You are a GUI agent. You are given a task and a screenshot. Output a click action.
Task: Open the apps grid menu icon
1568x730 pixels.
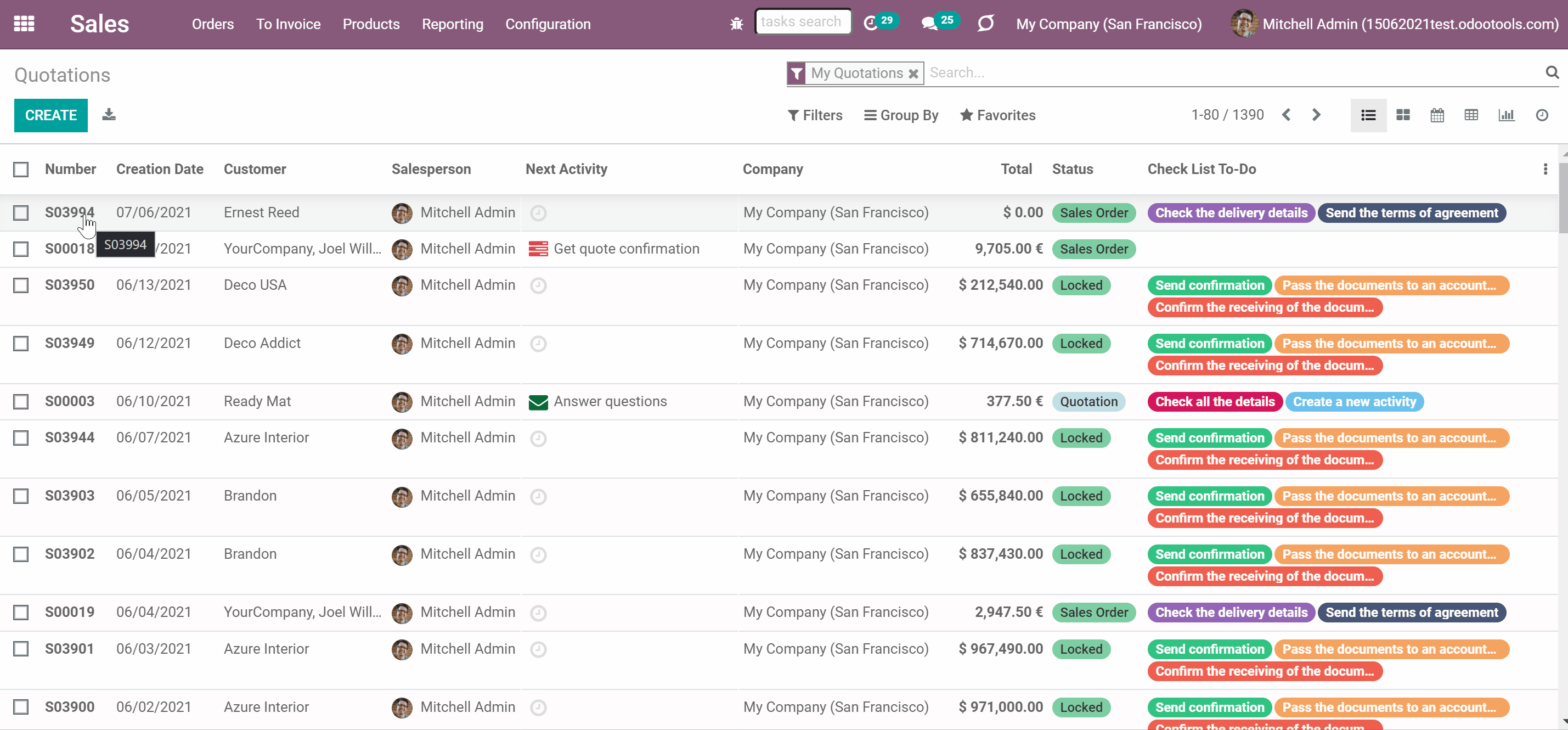pyautogui.click(x=24, y=24)
